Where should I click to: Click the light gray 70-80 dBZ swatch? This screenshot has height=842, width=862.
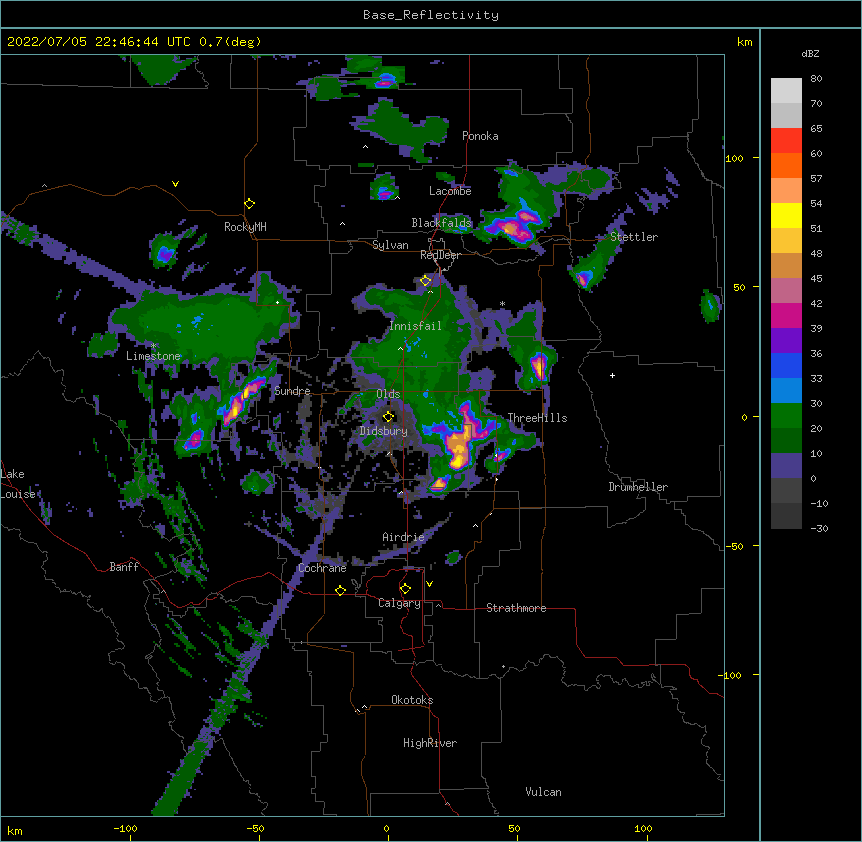(x=786, y=91)
